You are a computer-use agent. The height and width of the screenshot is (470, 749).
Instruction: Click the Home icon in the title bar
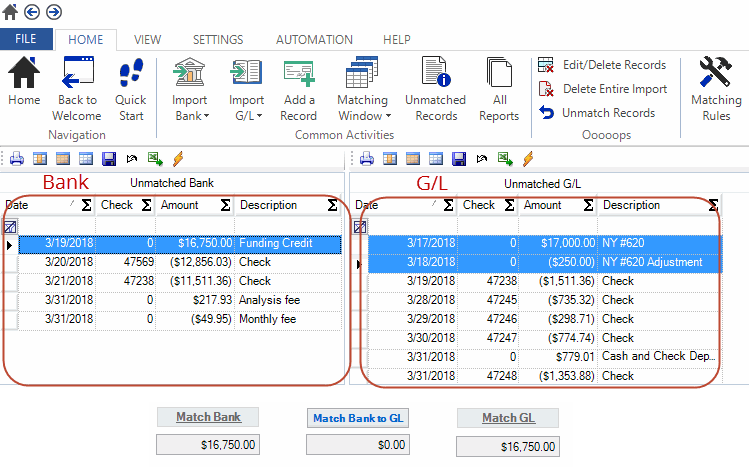coord(10,11)
